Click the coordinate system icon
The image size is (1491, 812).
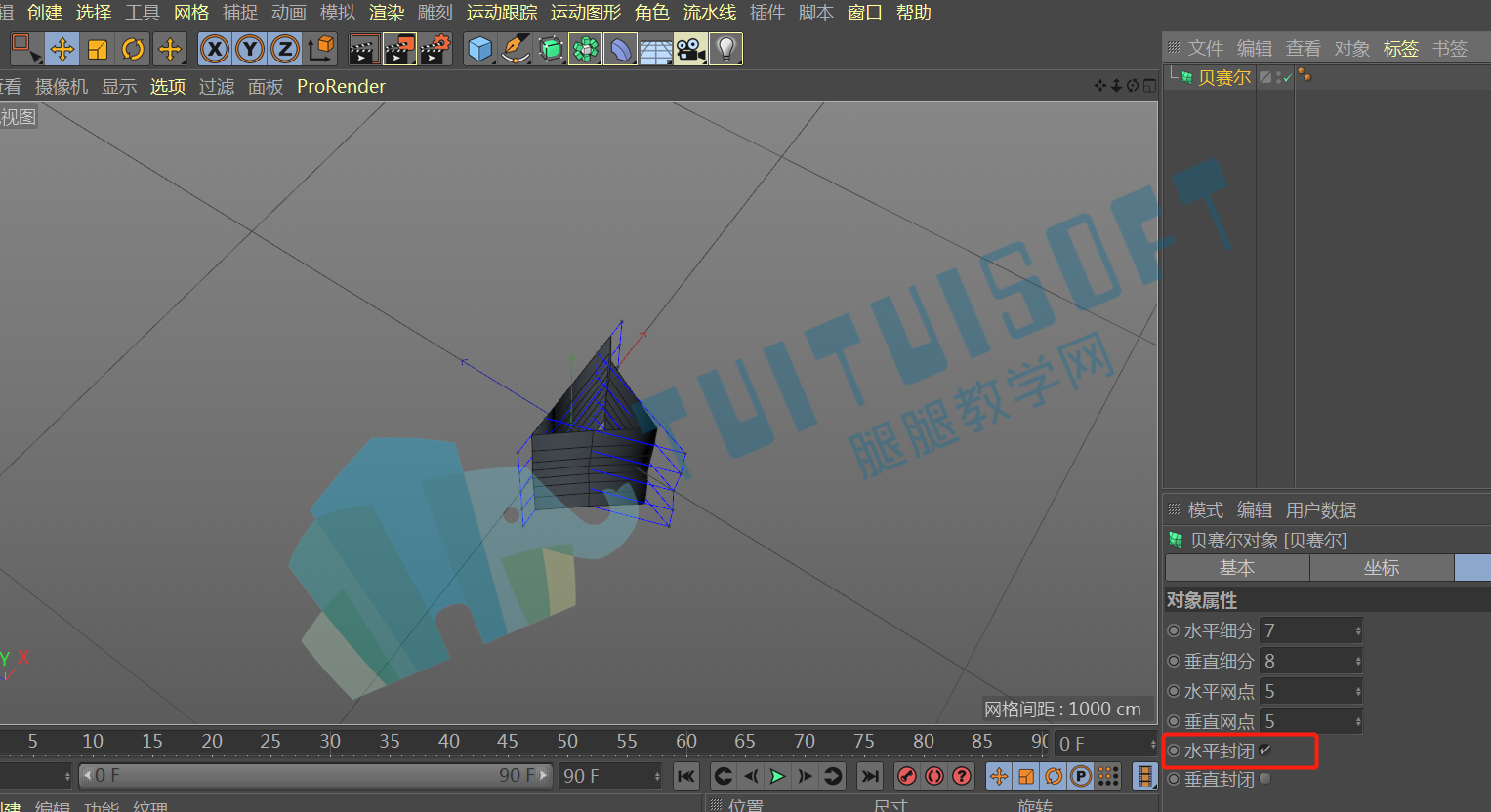coord(320,49)
